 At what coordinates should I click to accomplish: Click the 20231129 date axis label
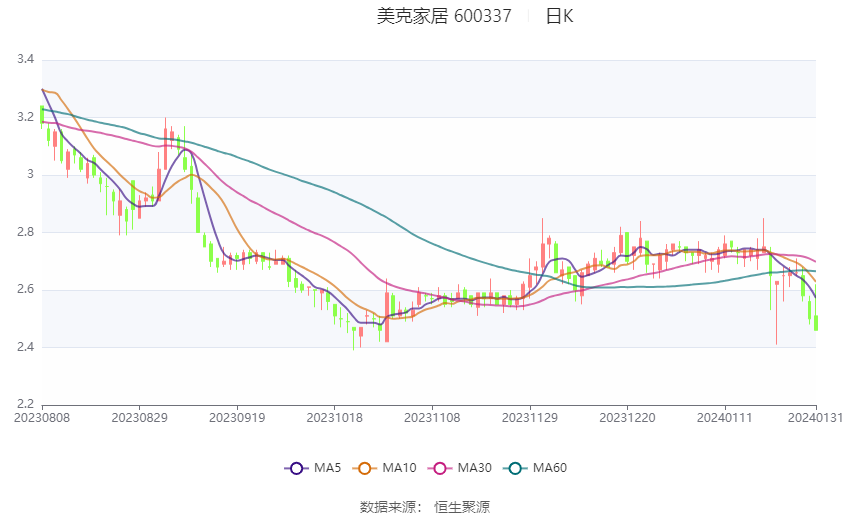(x=530, y=418)
